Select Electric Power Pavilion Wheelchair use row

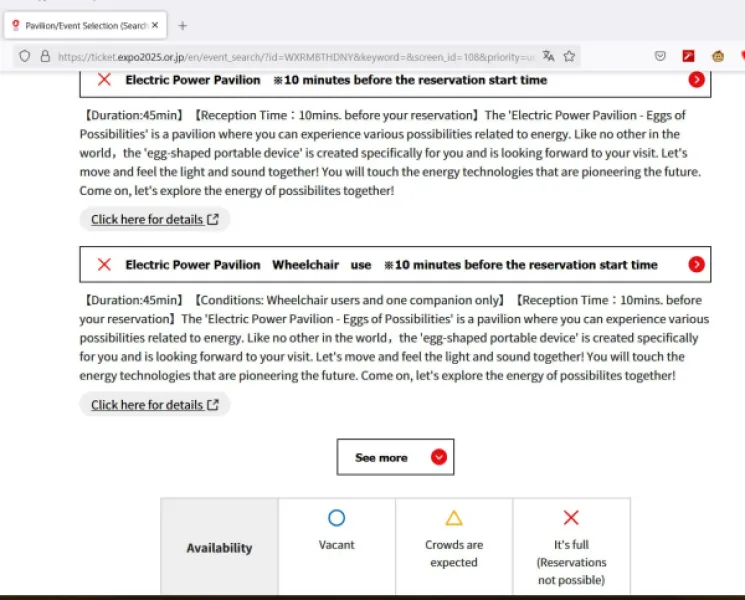click(x=395, y=264)
